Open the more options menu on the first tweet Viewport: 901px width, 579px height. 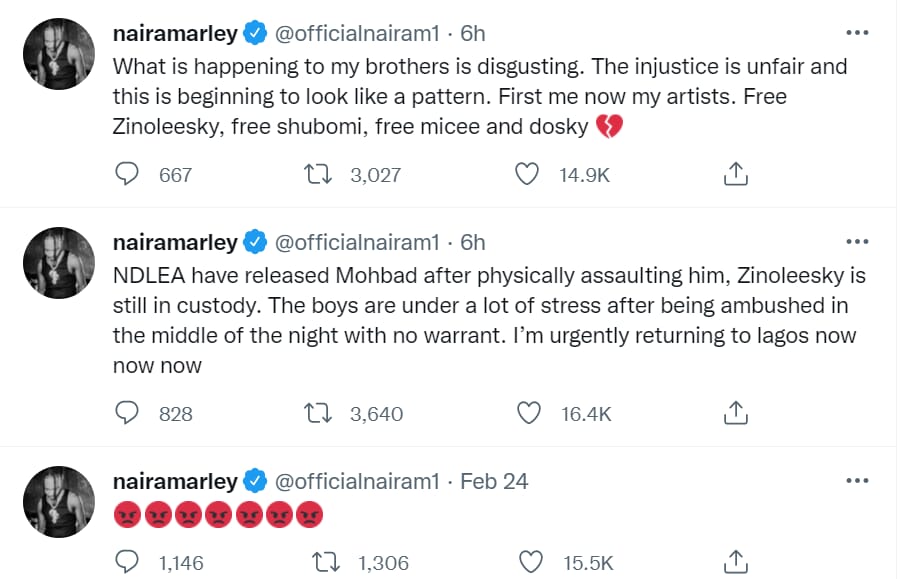pos(857,32)
